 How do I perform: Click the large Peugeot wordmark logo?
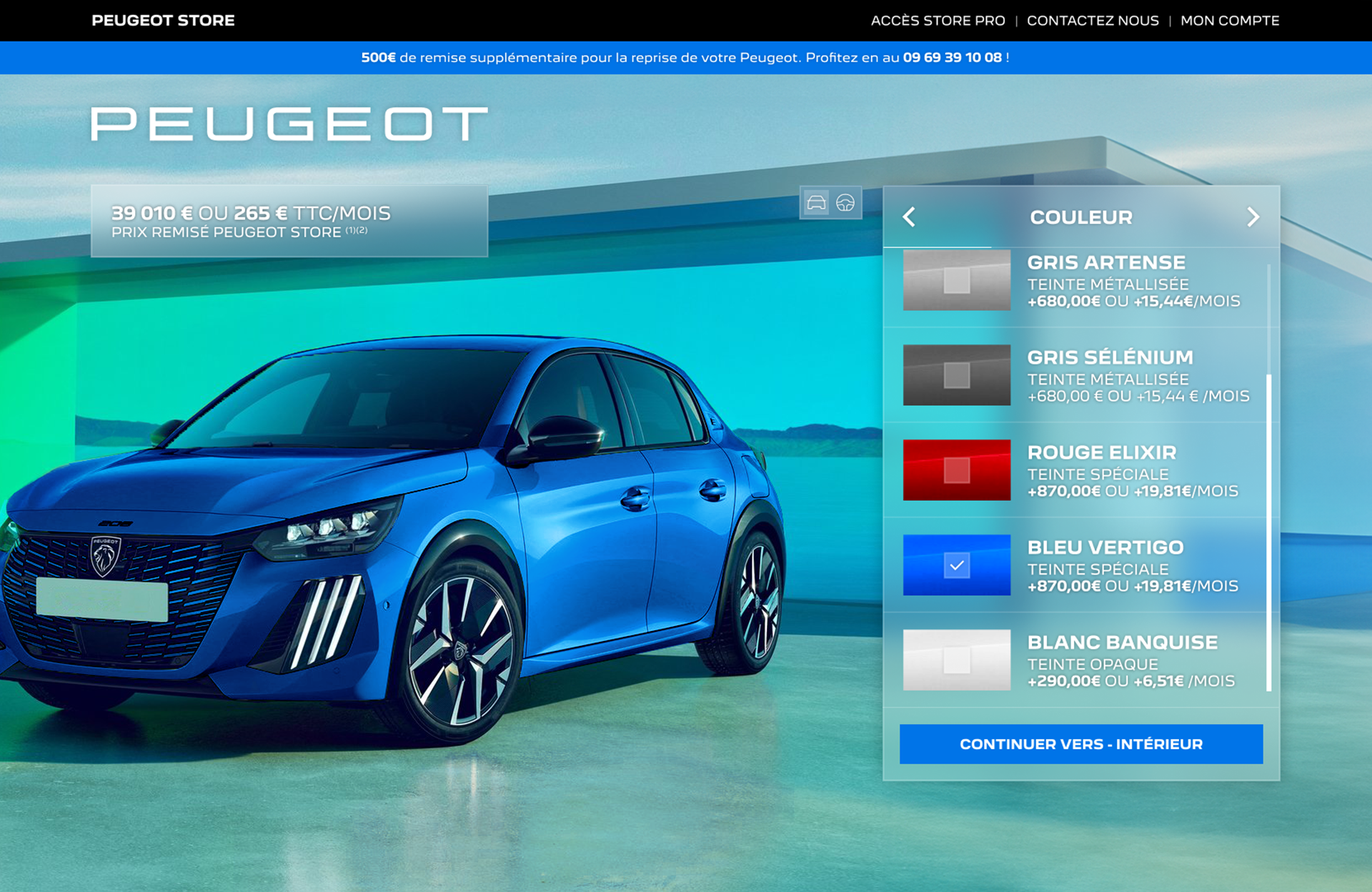289,124
